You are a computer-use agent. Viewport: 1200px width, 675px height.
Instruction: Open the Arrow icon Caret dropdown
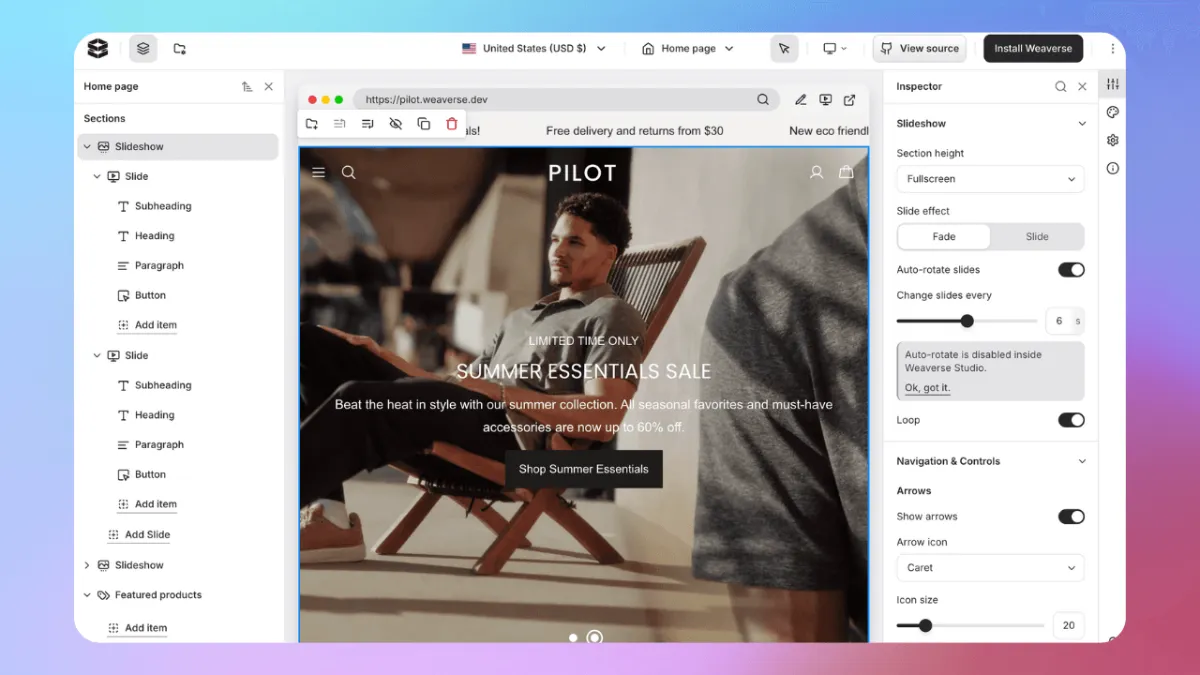coord(990,568)
